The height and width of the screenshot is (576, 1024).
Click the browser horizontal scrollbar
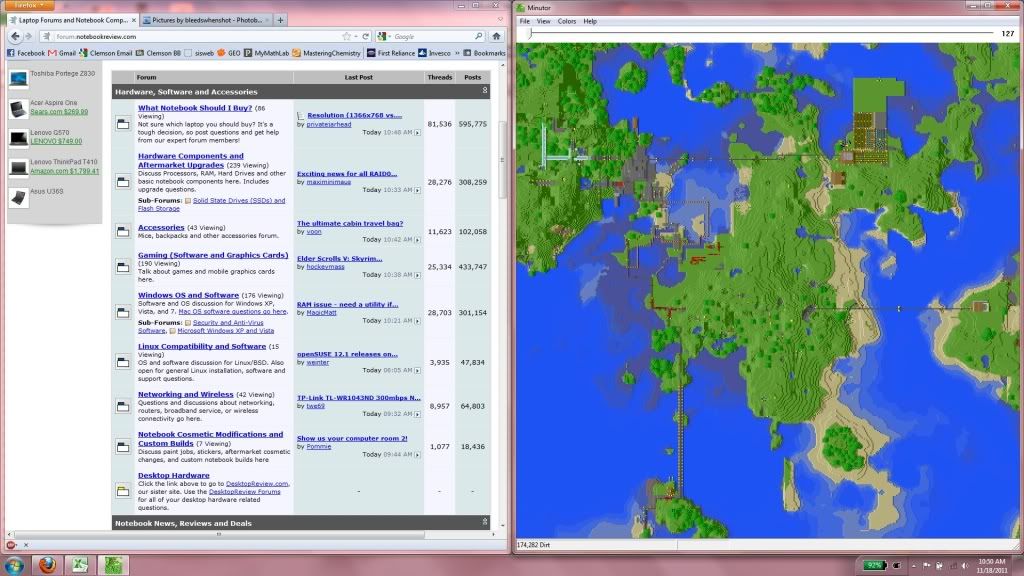[219, 534]
